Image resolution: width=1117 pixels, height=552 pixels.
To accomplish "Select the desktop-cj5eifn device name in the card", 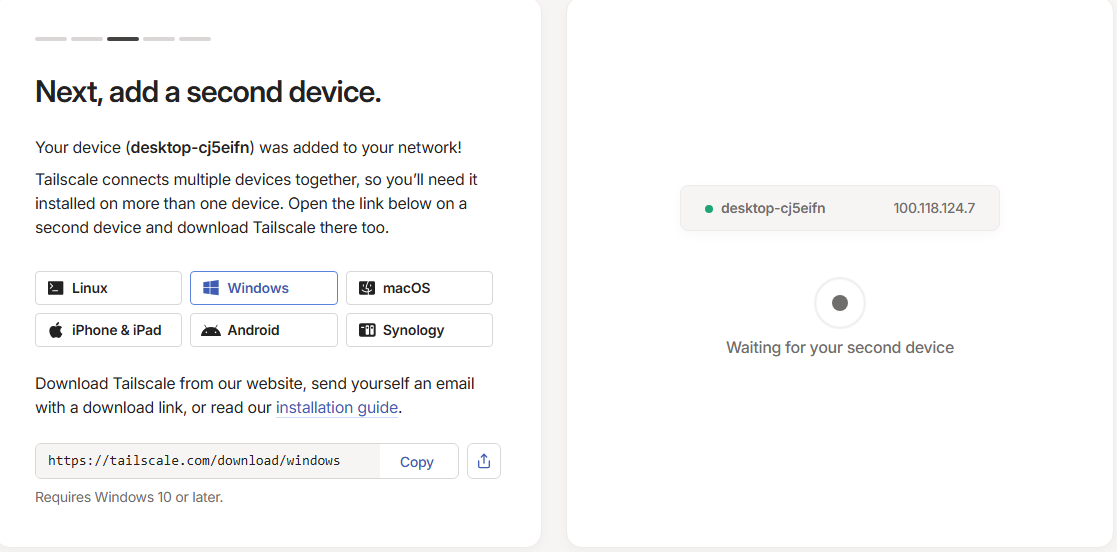I will [x=773, y=208].
